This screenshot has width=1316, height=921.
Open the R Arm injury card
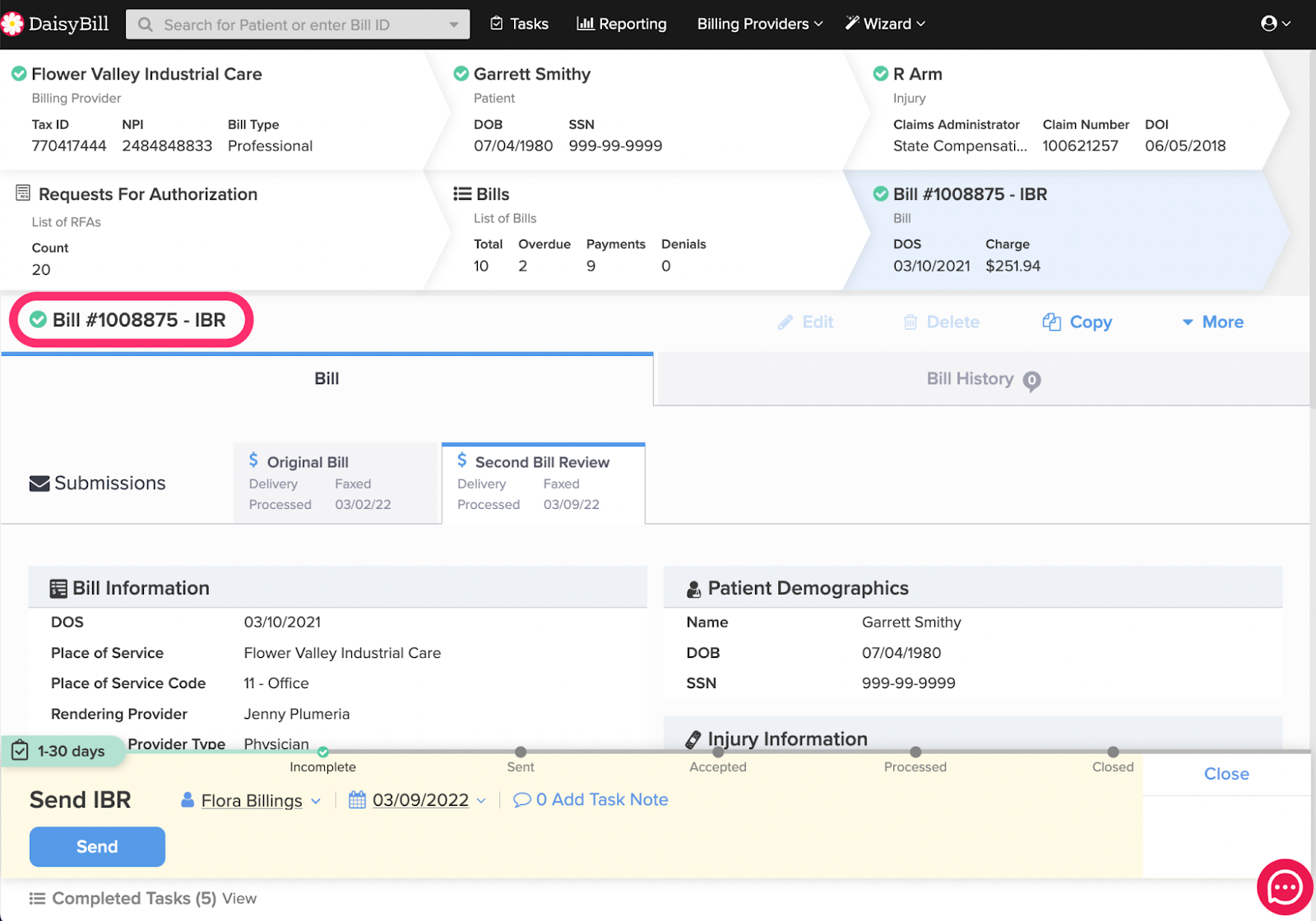(918, 74)
